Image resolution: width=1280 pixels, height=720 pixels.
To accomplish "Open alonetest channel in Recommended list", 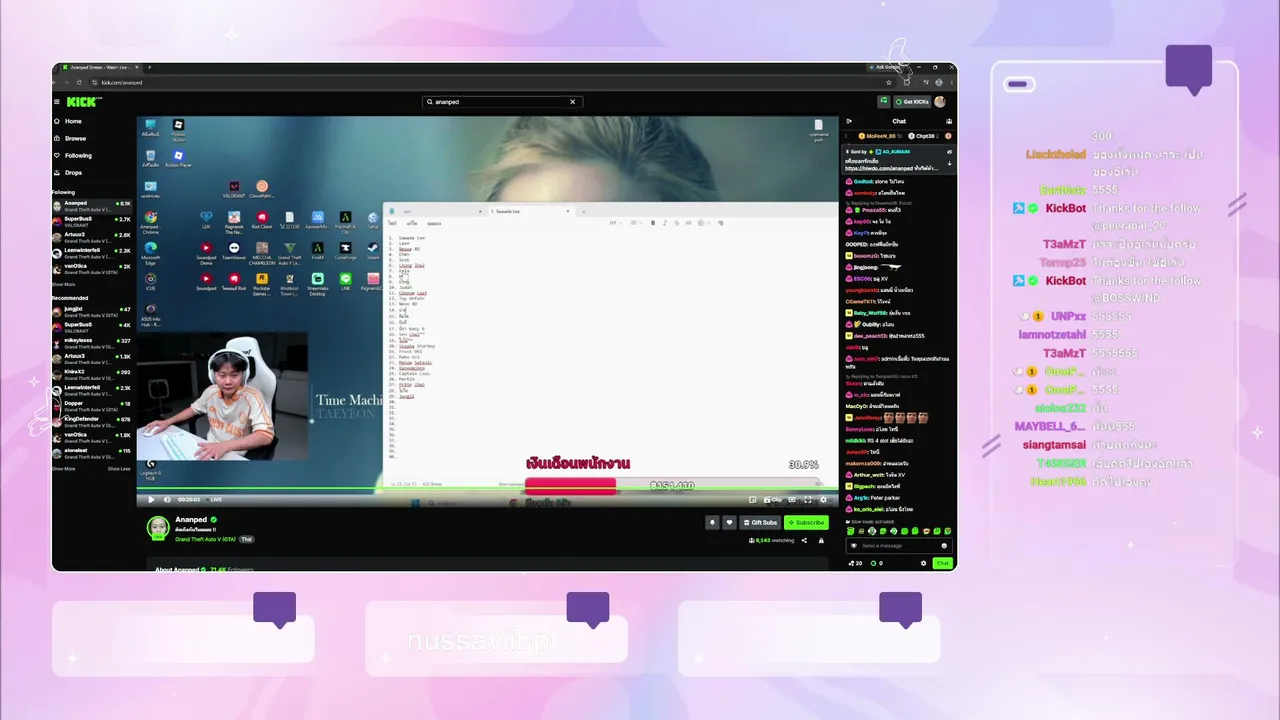I will click(93, 452).
